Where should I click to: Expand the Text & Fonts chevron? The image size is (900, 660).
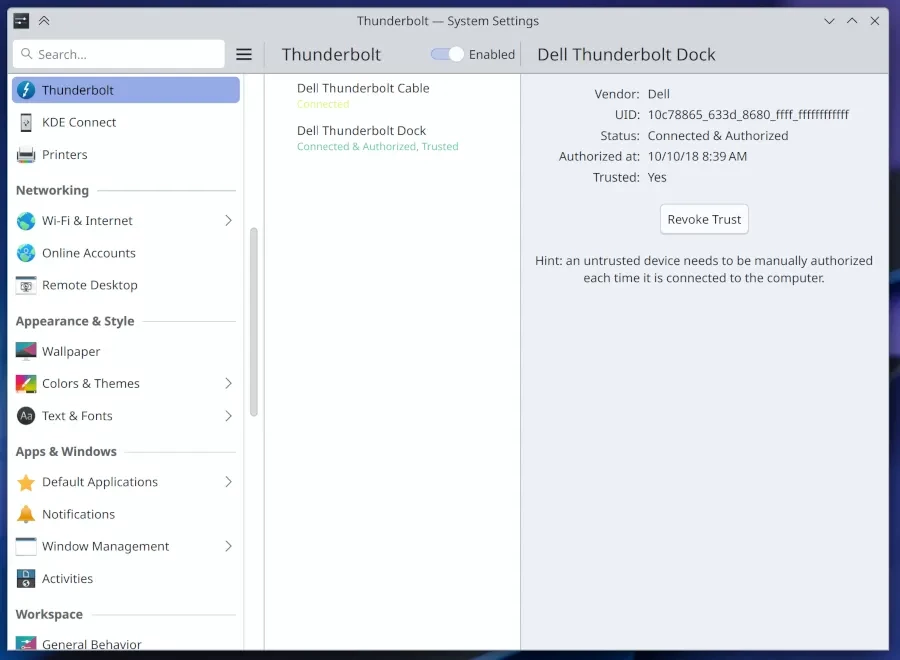pos(228,416)
